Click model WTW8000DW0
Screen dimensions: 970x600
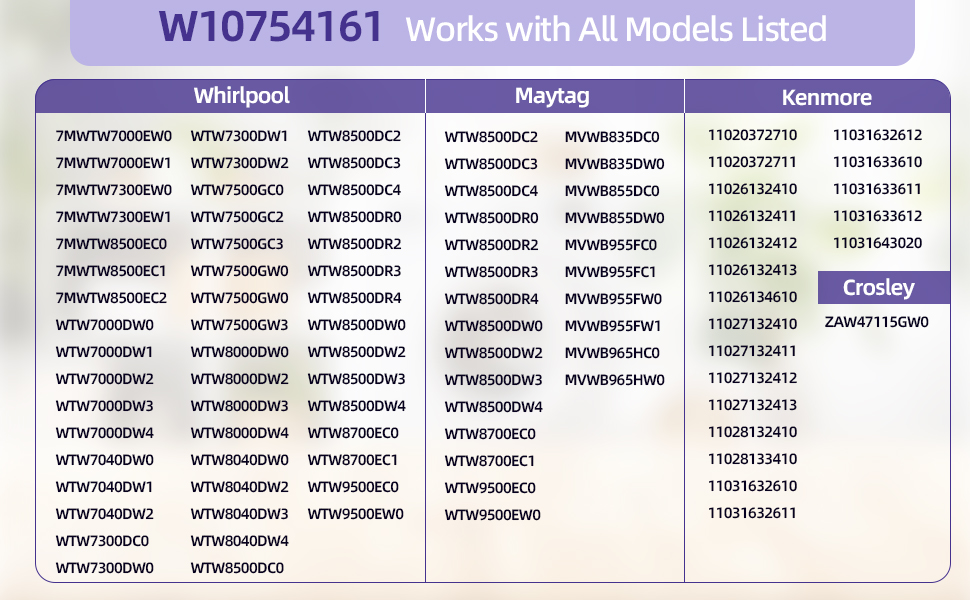click(239, 352)
